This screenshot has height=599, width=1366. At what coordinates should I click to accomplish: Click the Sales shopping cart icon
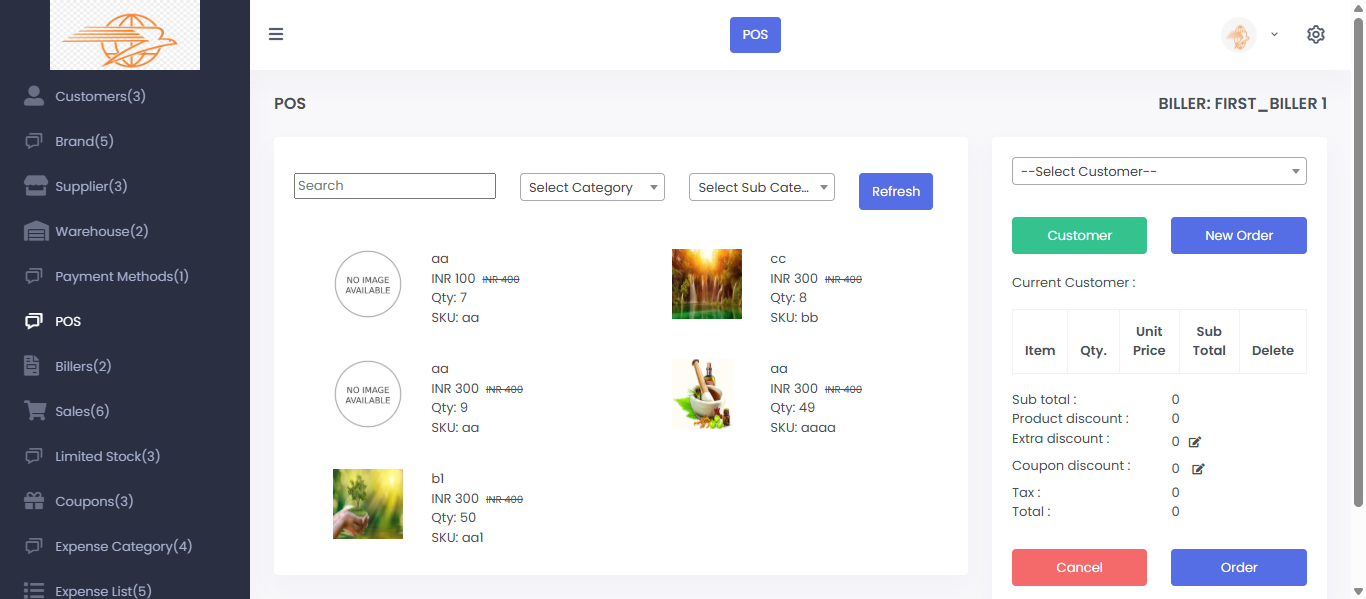click(35, 411)
